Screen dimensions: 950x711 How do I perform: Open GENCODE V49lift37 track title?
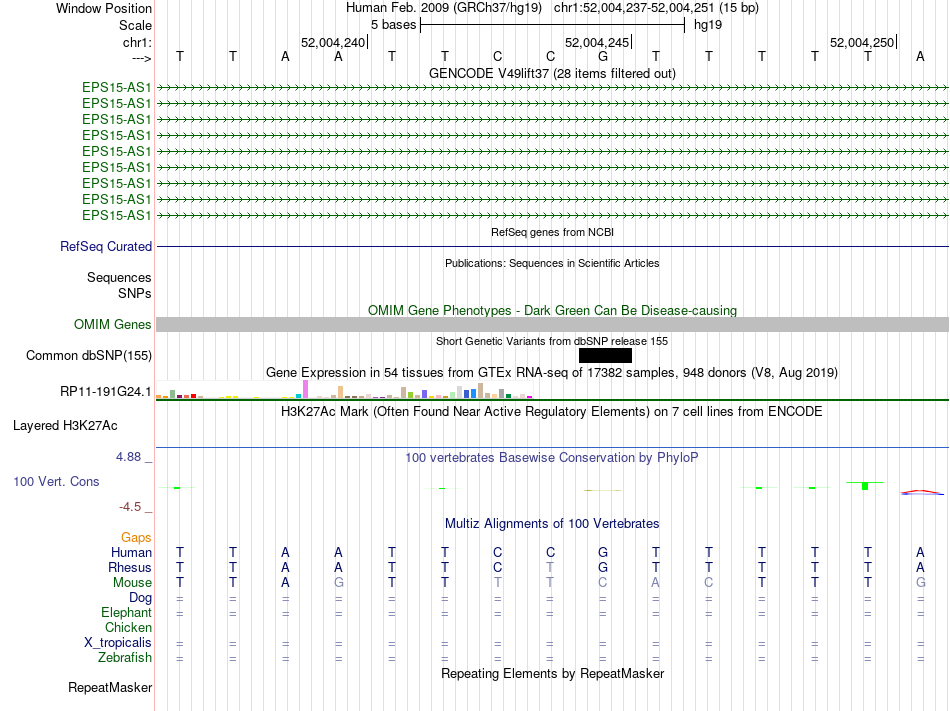click(552, 73)
